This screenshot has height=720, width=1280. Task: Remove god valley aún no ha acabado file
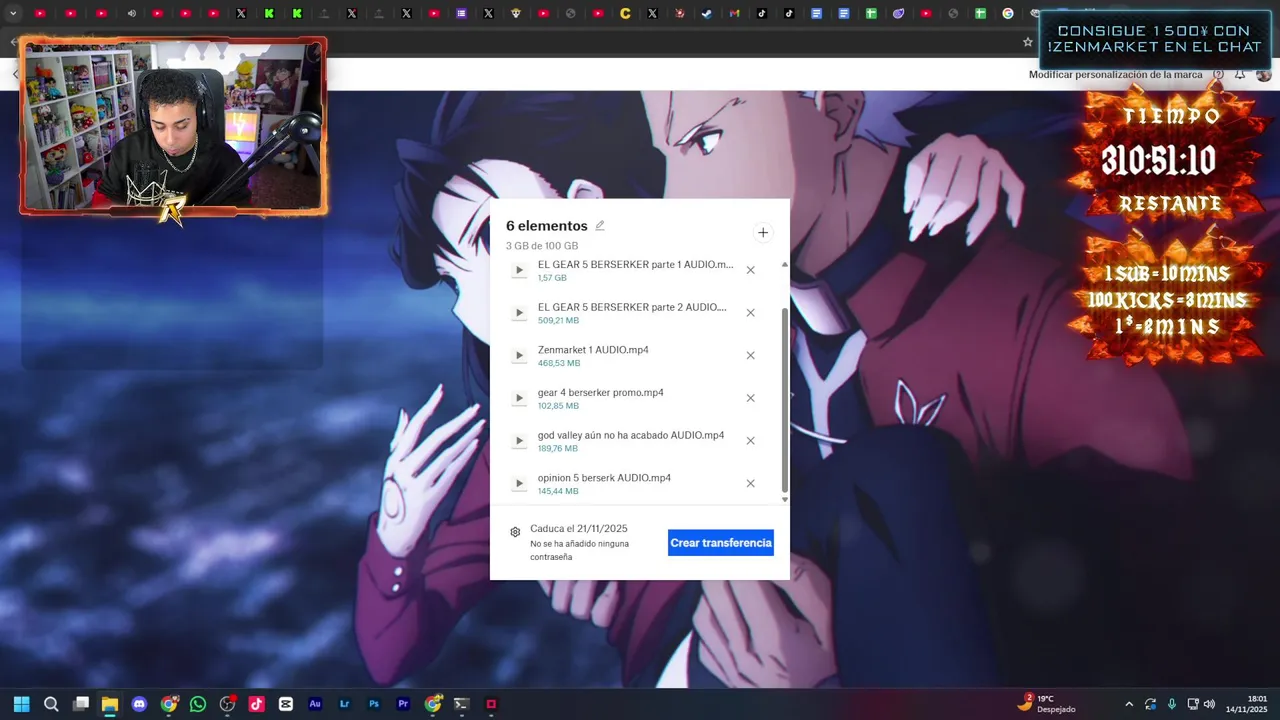pos(750,441)
